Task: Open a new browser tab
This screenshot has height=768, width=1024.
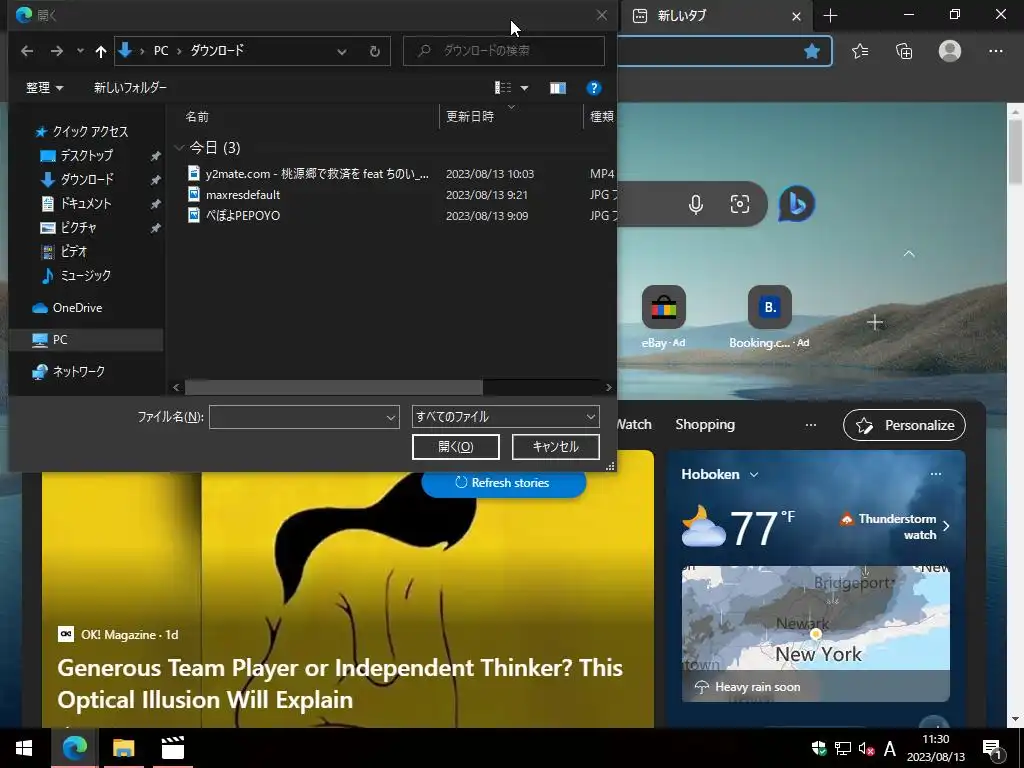Action: (x=830, y=16)
